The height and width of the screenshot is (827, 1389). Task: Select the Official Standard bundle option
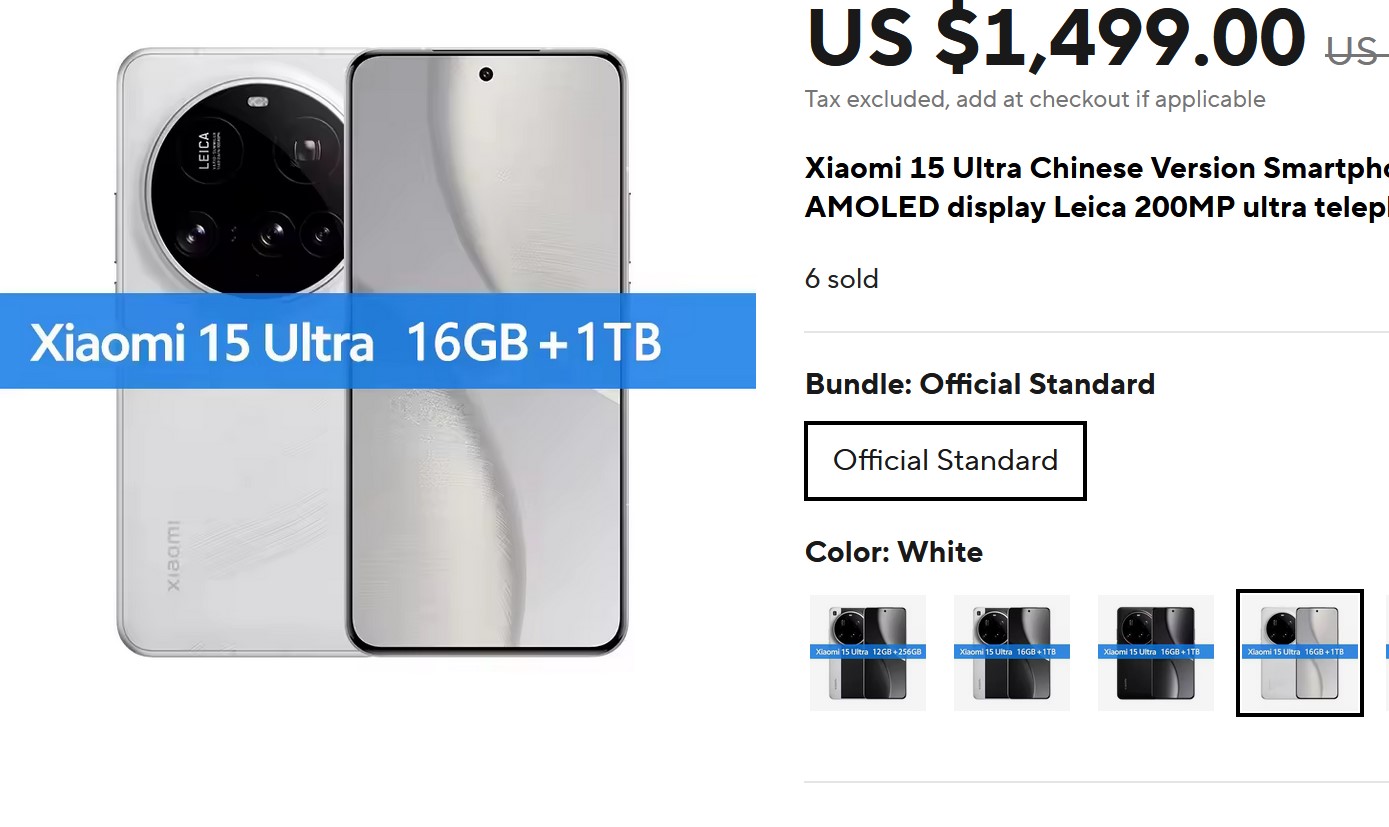[x=945, y=460]
